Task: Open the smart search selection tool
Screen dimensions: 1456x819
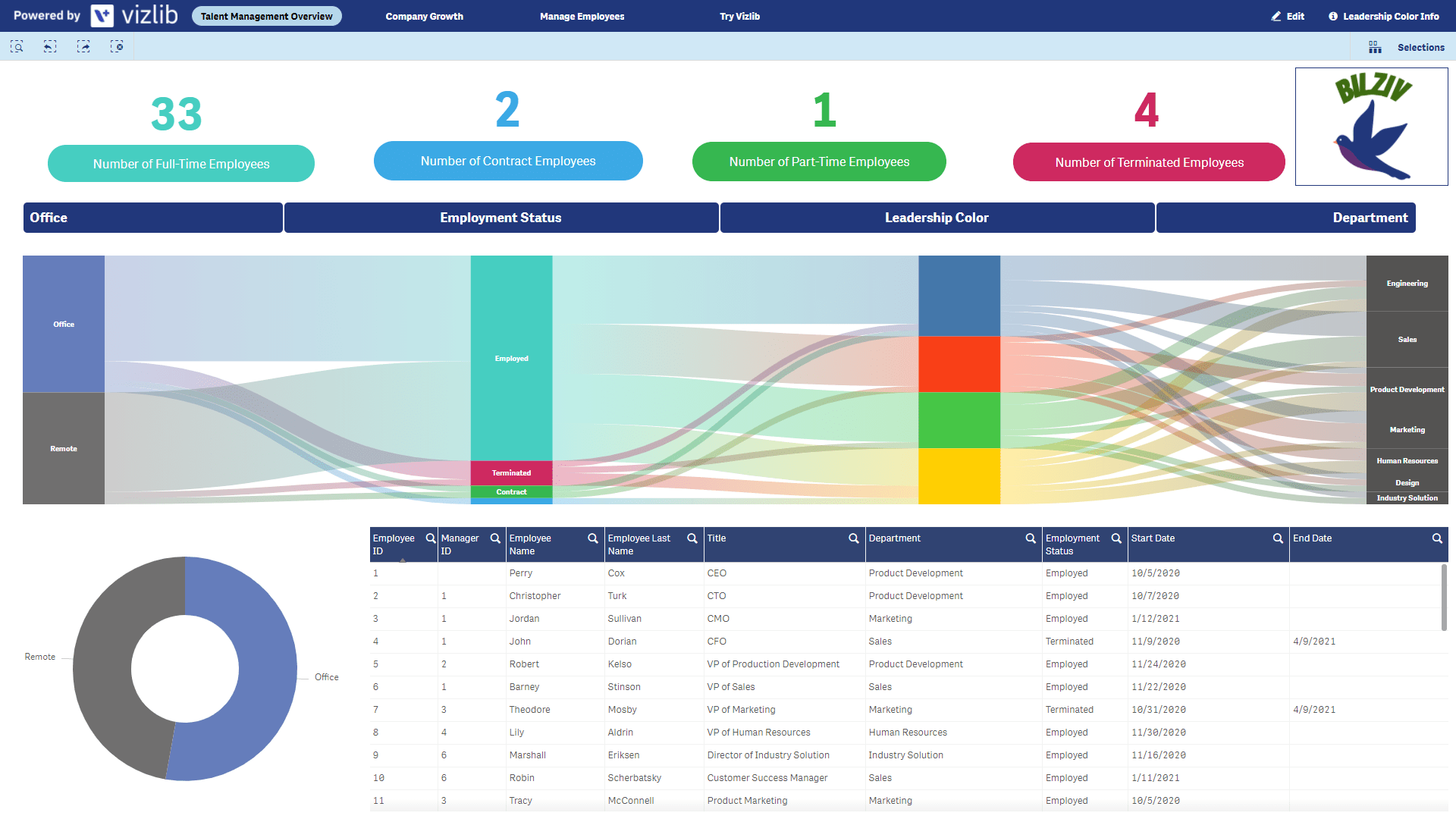Action: (x=17, y=47)
